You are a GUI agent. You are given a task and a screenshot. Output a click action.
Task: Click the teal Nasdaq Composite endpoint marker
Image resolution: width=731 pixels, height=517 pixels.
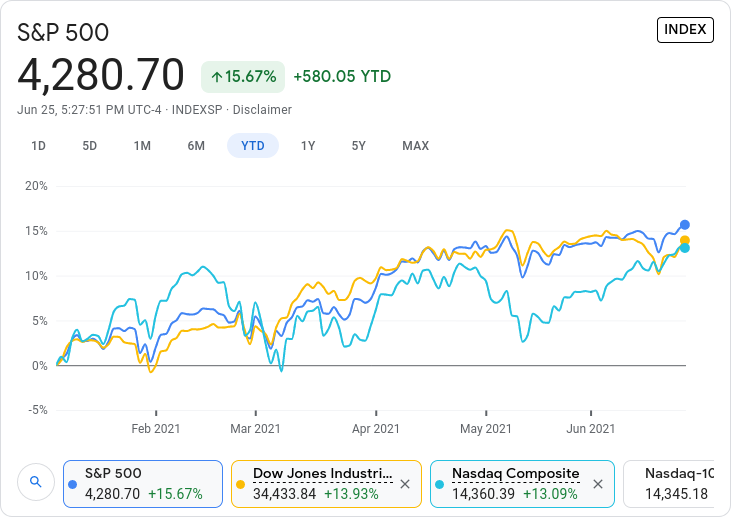tap(684, 248)
